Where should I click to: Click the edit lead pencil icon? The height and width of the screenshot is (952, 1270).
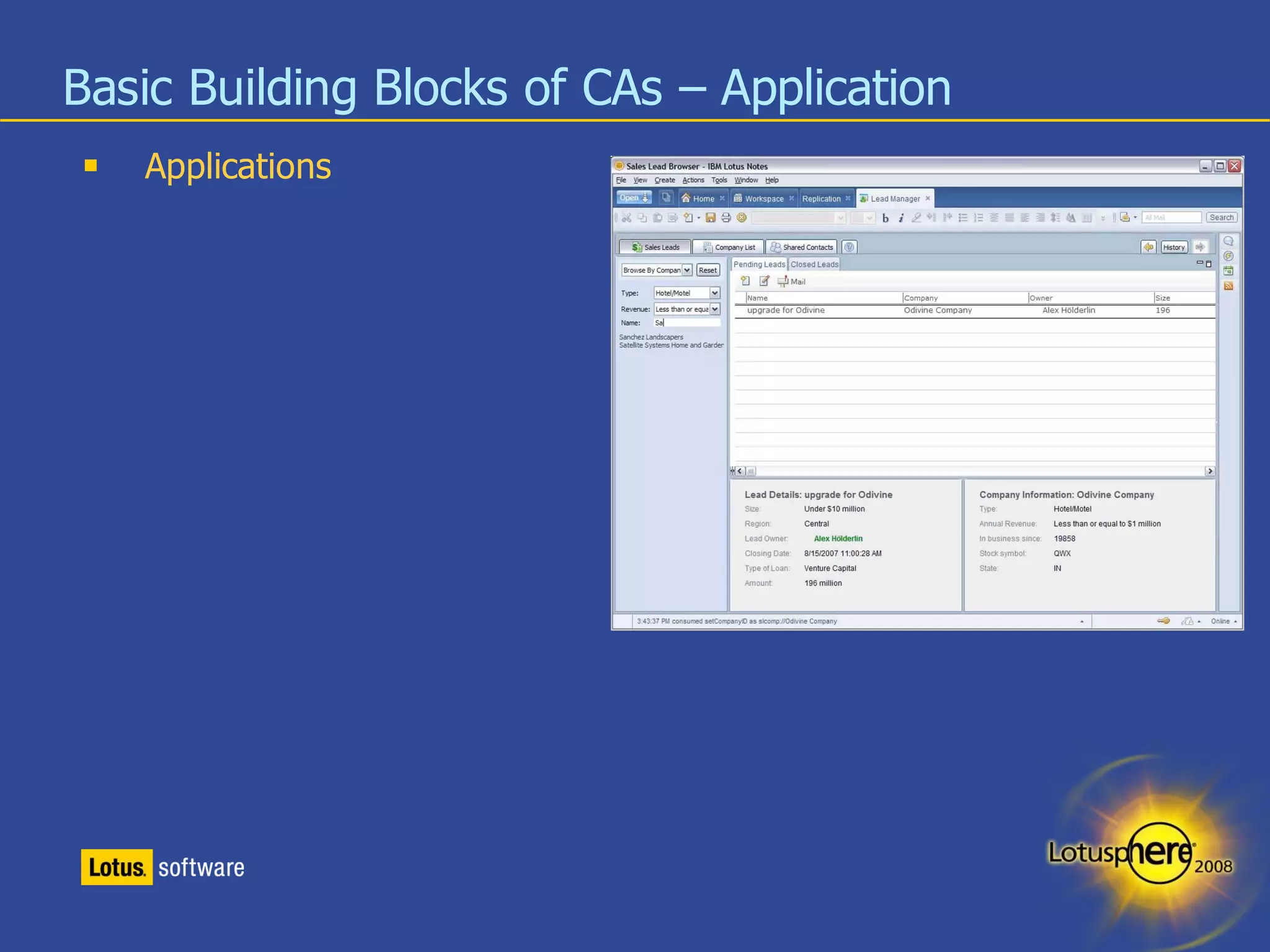click(764, 281)
